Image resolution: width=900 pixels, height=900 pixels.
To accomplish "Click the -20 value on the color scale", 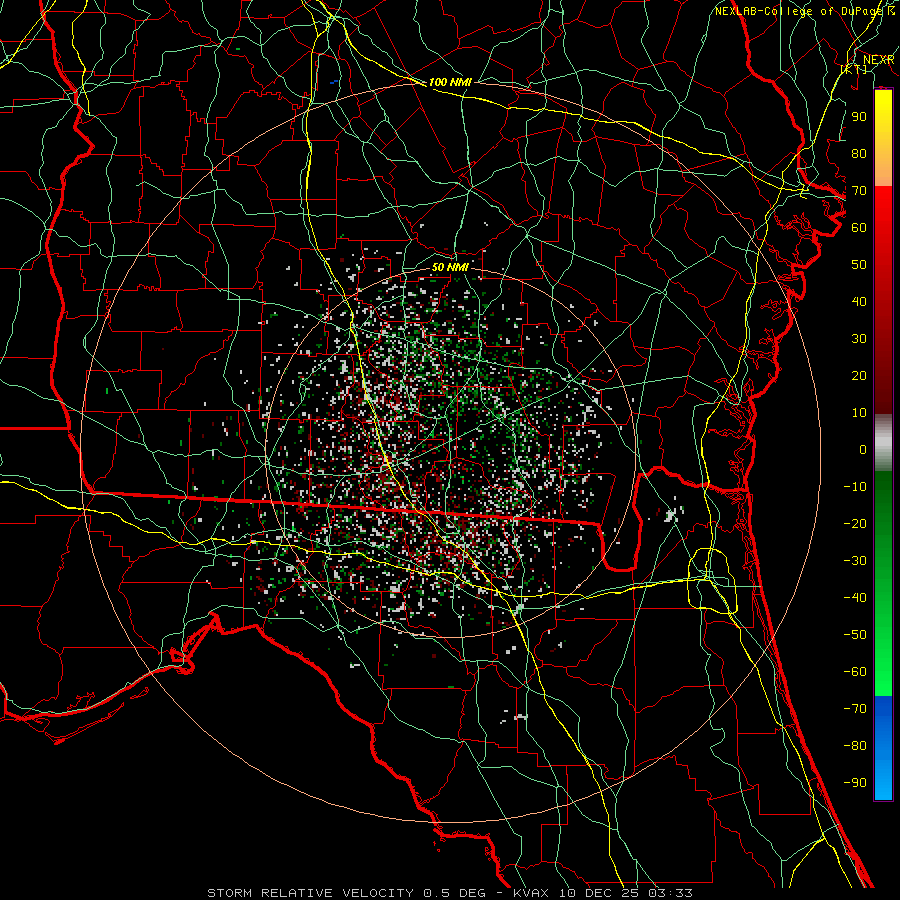I will tap(855, 524).
